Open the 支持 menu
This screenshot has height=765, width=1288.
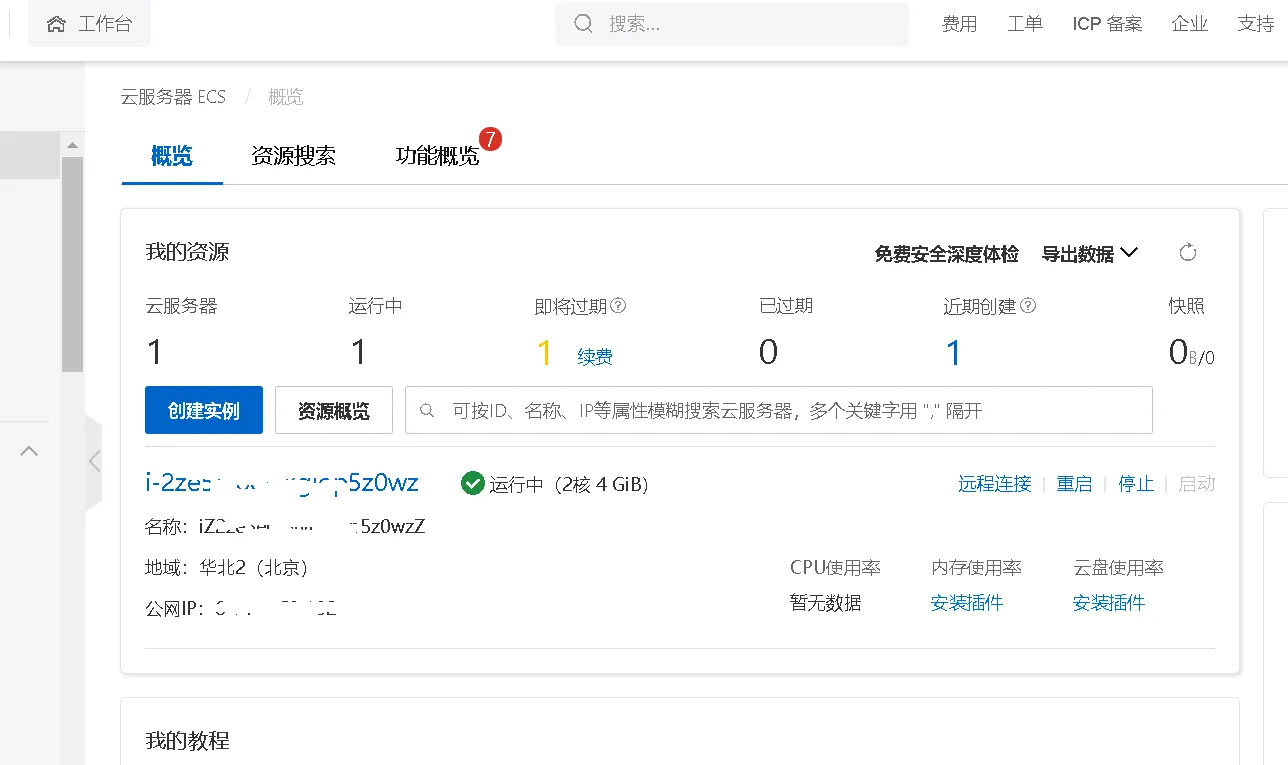click(1256, 24)
